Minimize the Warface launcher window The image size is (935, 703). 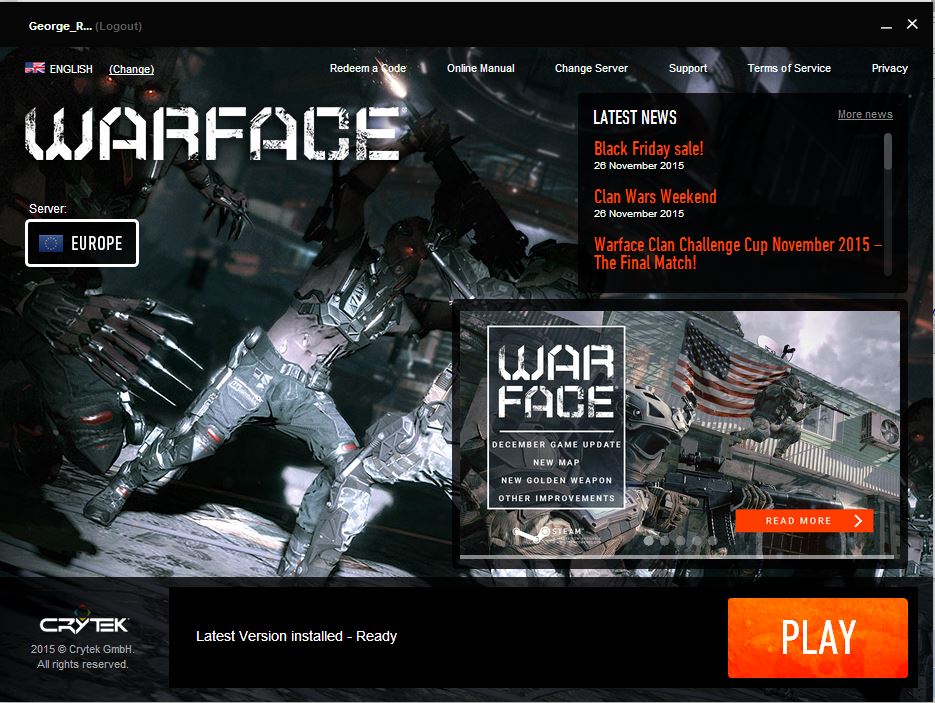[x=887, y=26]
